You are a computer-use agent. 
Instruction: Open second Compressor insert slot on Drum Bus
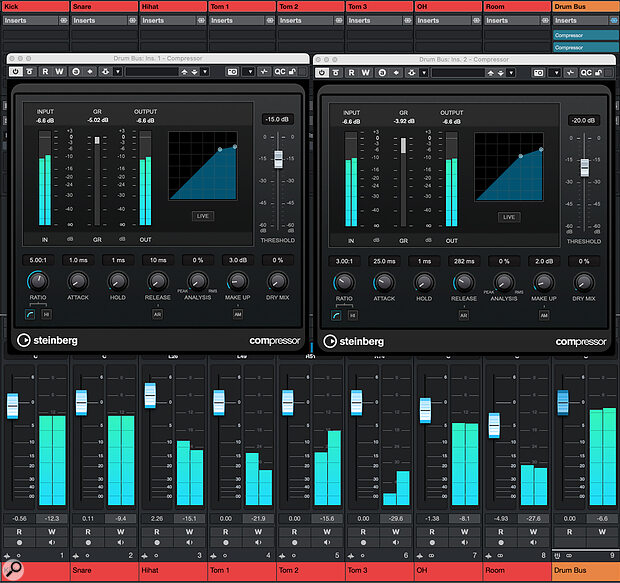pyautogui.click(x=586, y=47)
